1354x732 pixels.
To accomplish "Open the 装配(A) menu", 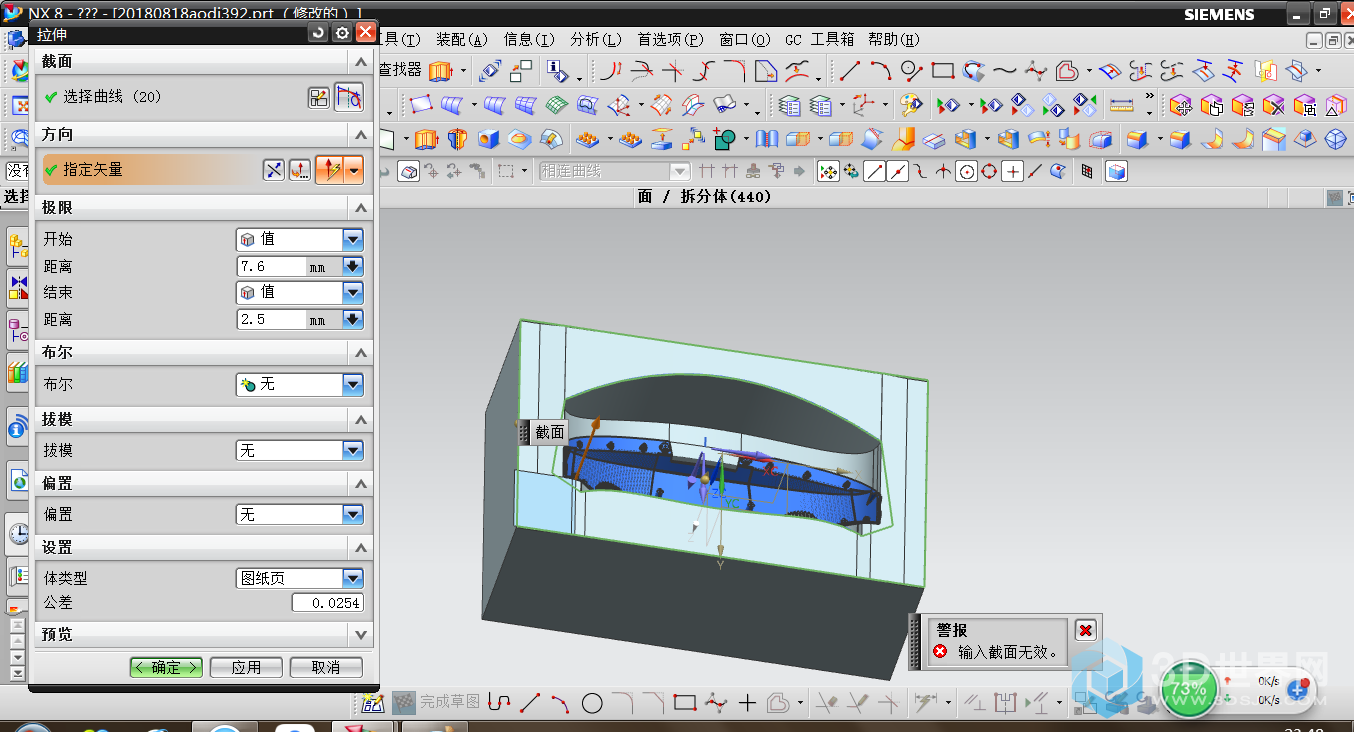I will tap(462, 40).
